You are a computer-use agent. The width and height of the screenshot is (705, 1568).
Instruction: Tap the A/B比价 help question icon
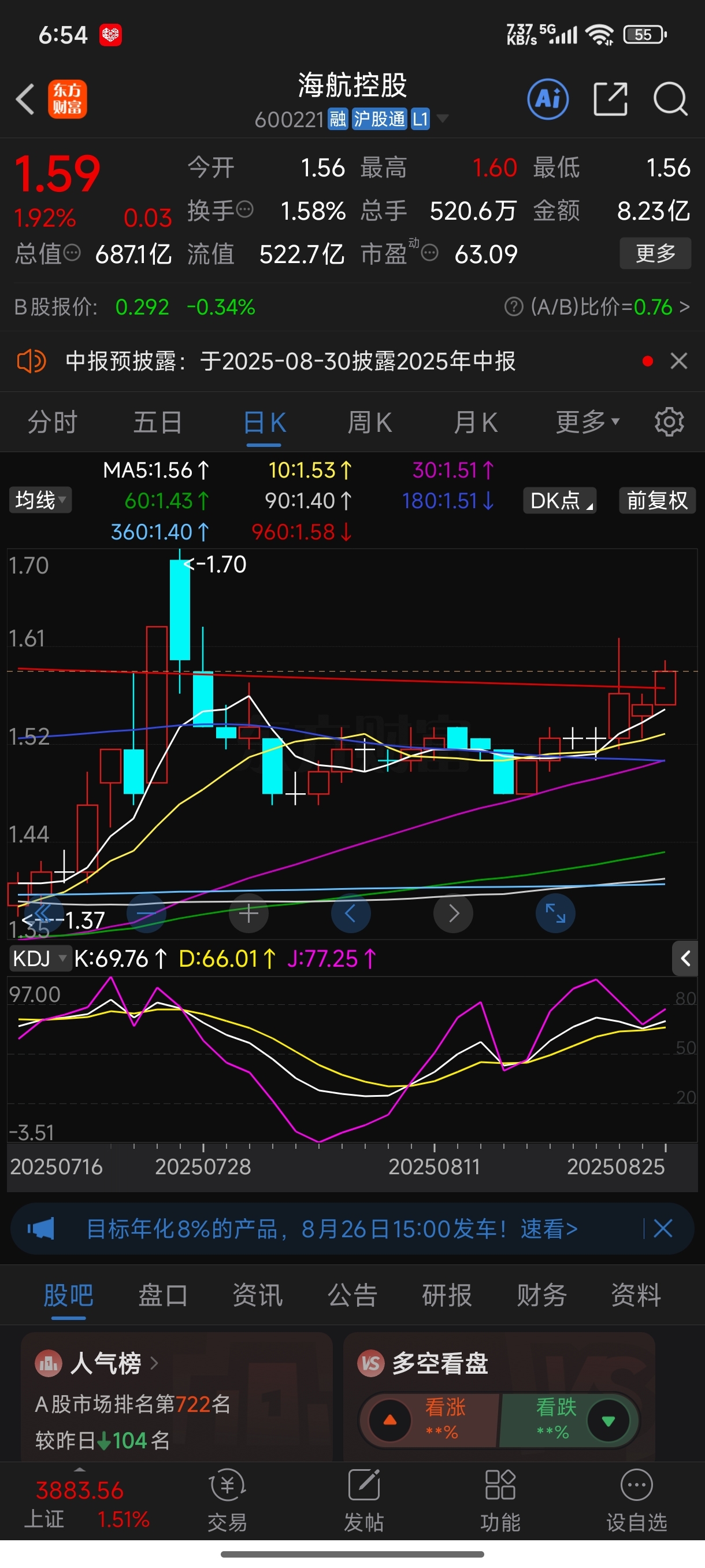tap(513, 307)
